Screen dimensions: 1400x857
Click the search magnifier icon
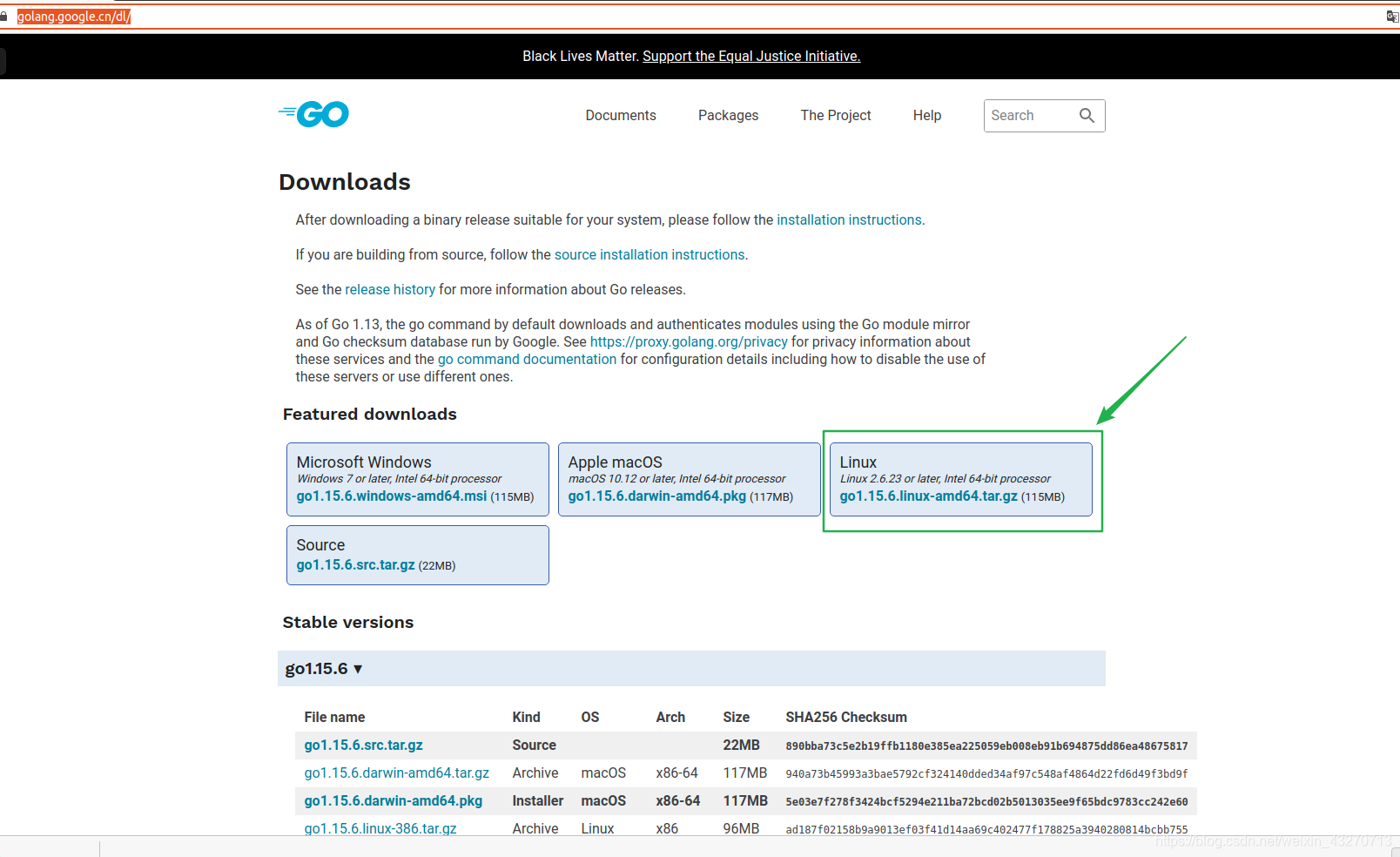pos(1087,115)
